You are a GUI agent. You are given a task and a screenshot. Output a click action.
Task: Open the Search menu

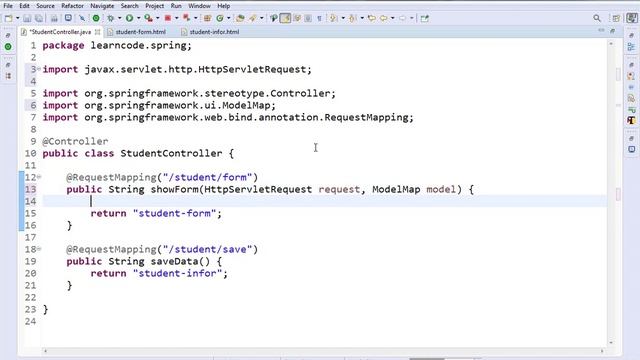point(129,6)
